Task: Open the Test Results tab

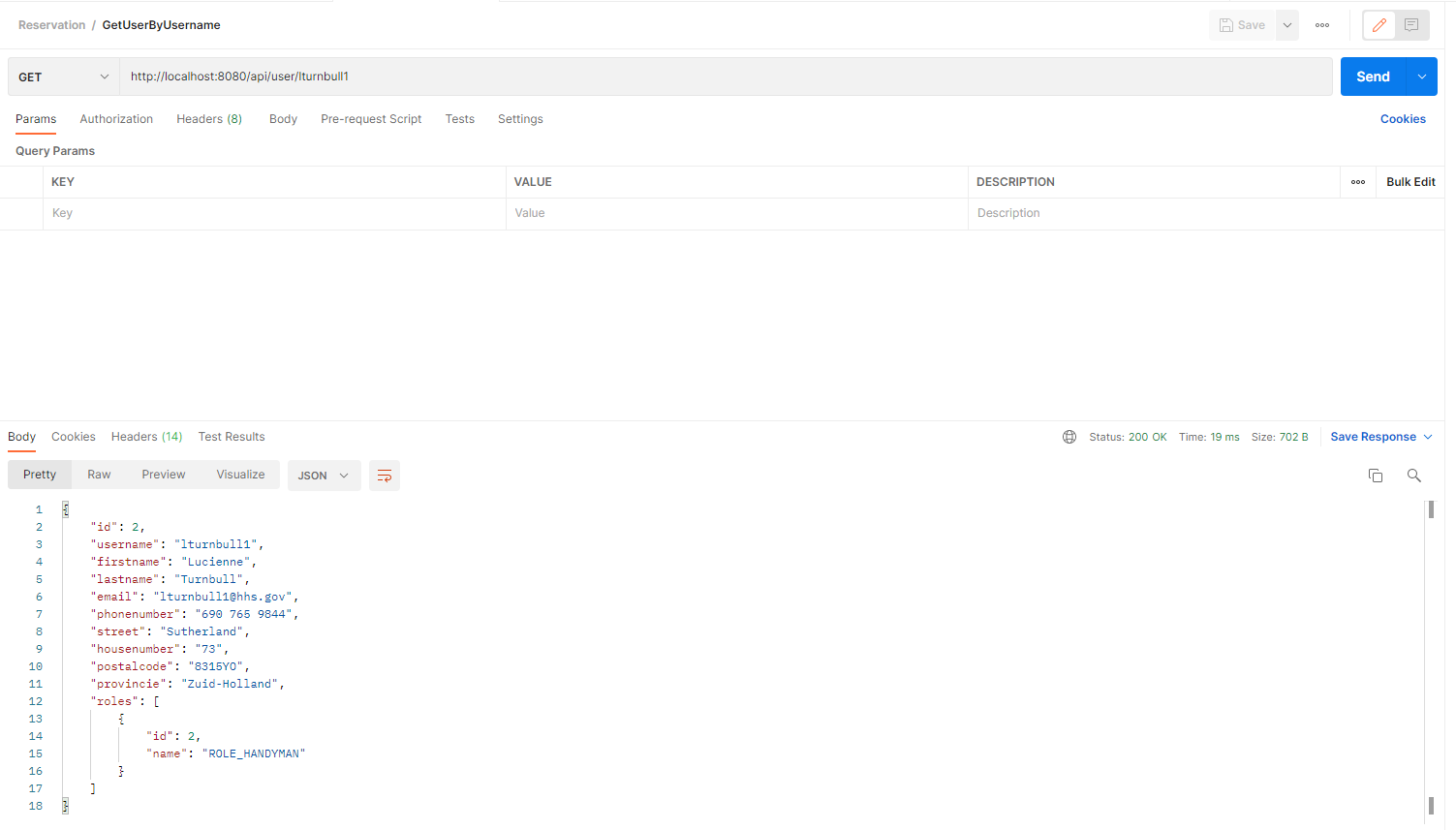Action: (x=232, y=437)
